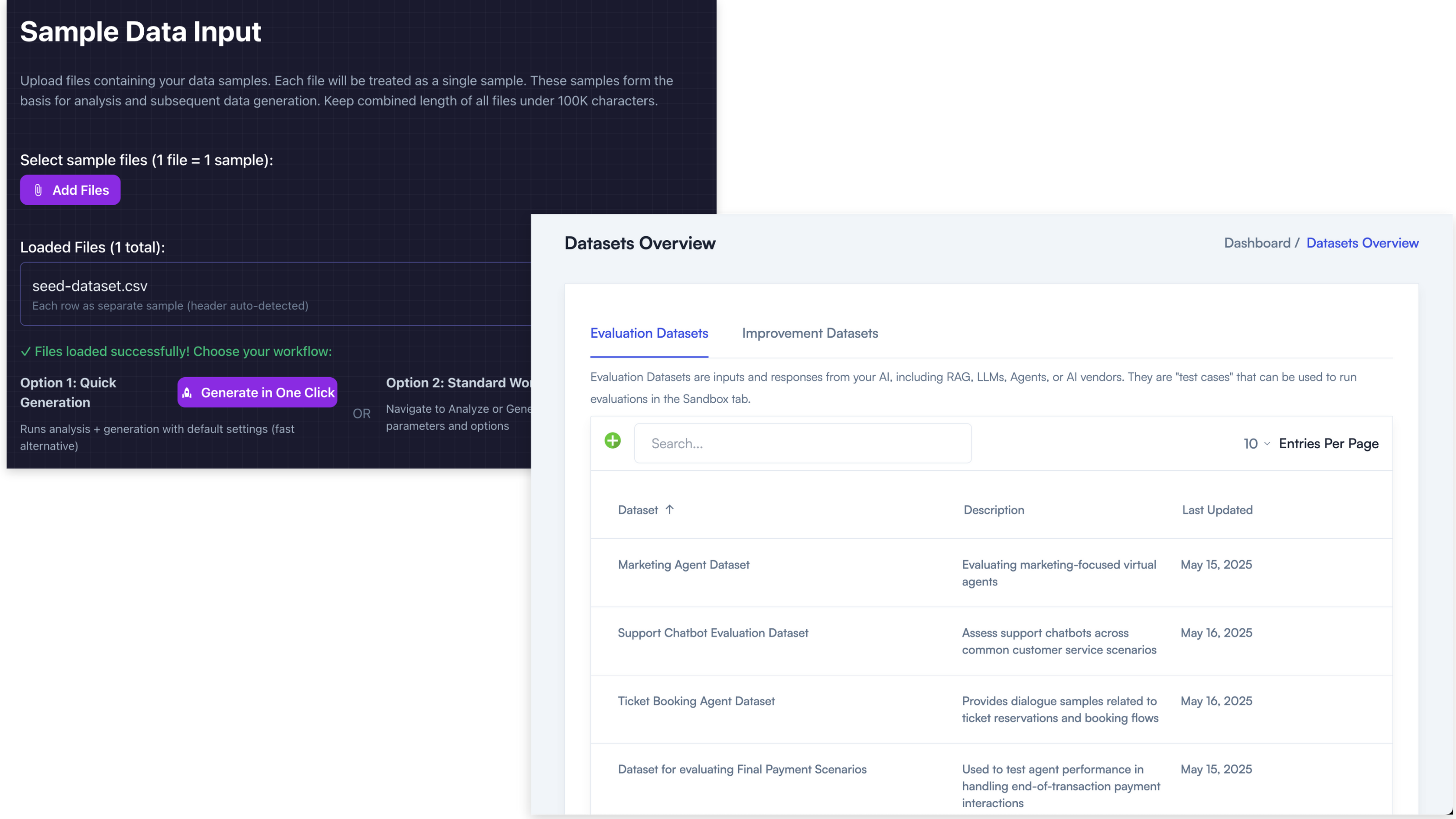Click the Datasets Overview breadcrumb link
The image size is (1456, 819).
[1362, 243]
